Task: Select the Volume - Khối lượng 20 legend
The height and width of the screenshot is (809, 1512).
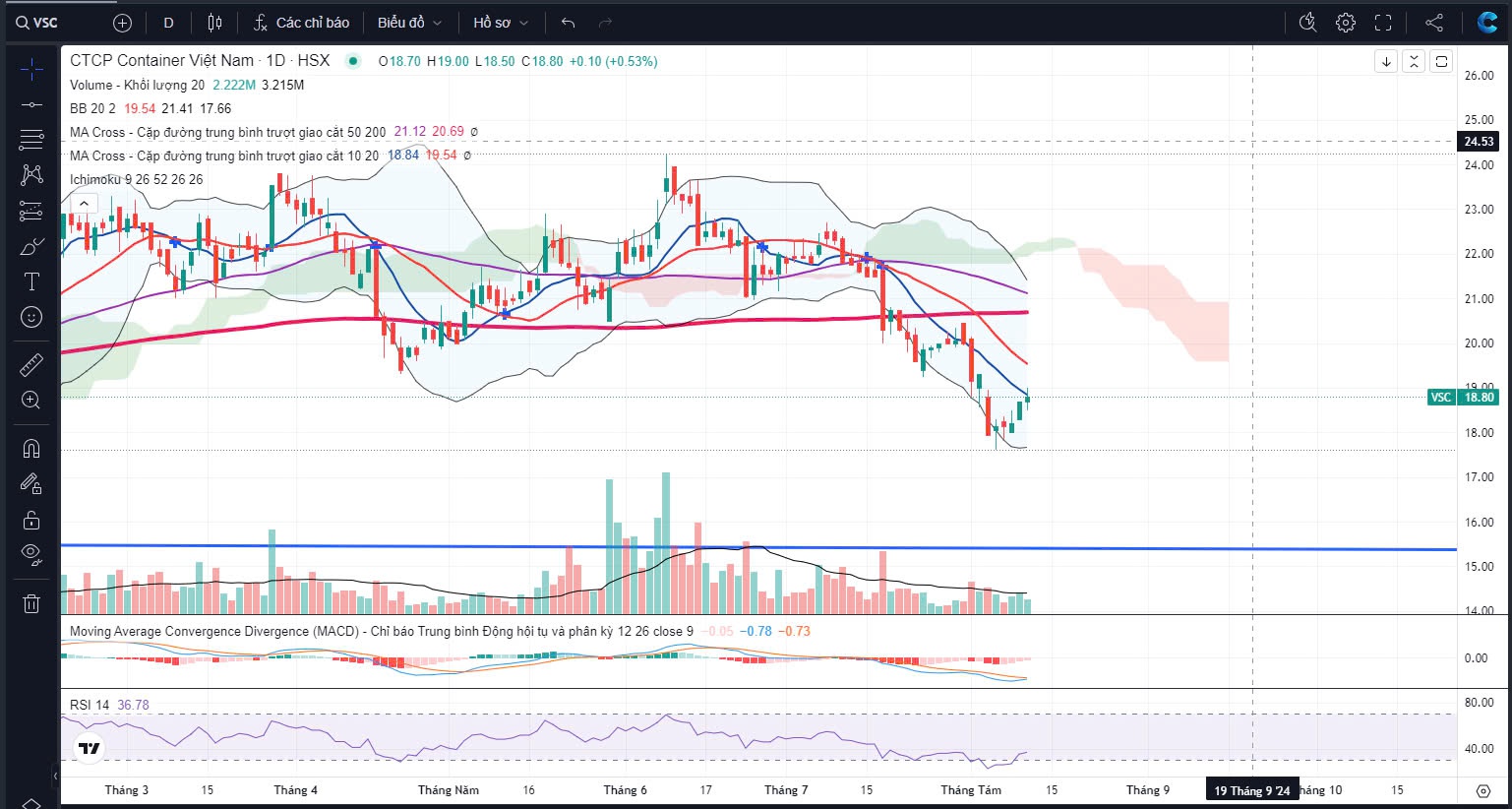Action: (x=138, y=85)
